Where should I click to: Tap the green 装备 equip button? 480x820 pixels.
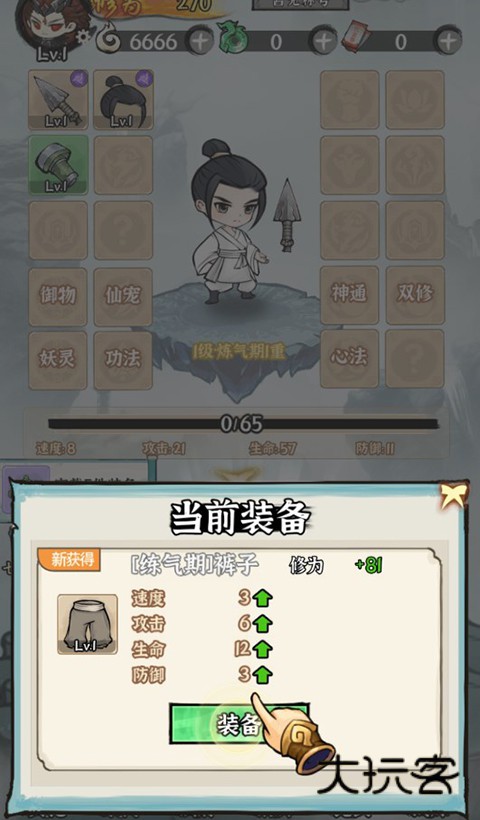[238, 724]
